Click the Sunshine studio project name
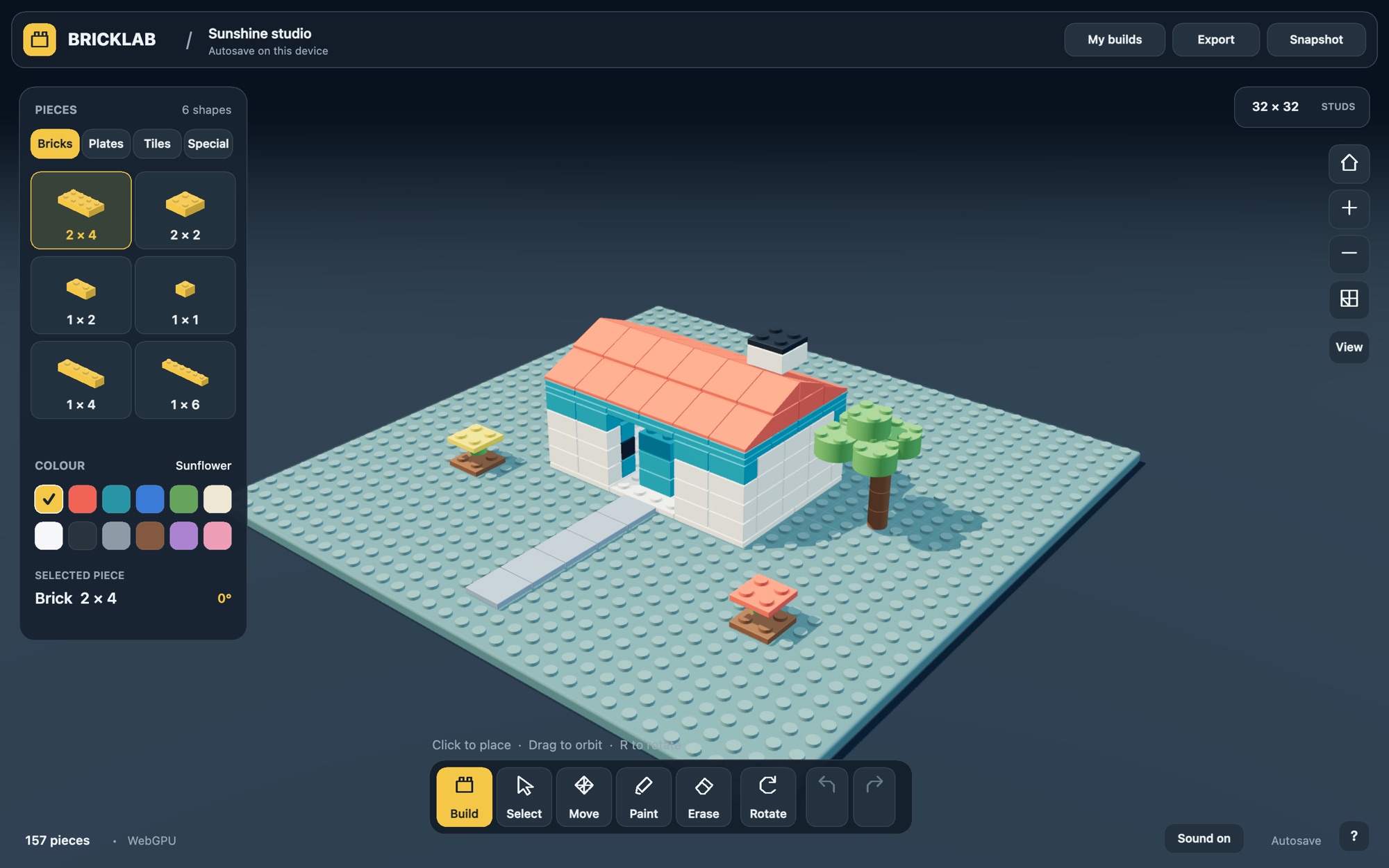This screenshot has height=868, width=1389. (260, 33)
